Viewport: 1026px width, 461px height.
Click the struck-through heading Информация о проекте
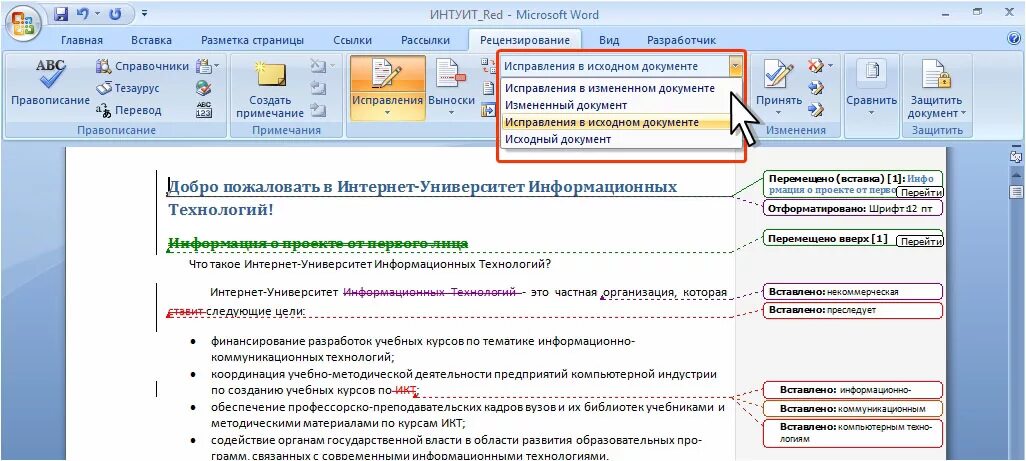coord(318,243)
